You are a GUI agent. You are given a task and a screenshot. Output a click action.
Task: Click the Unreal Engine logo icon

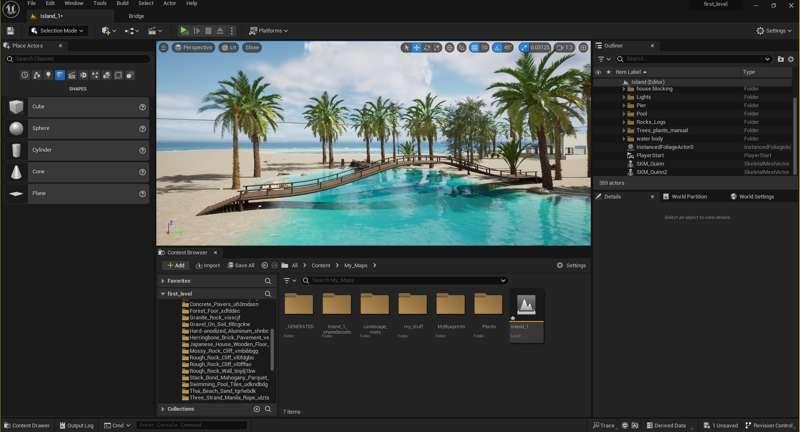[11, 9]
